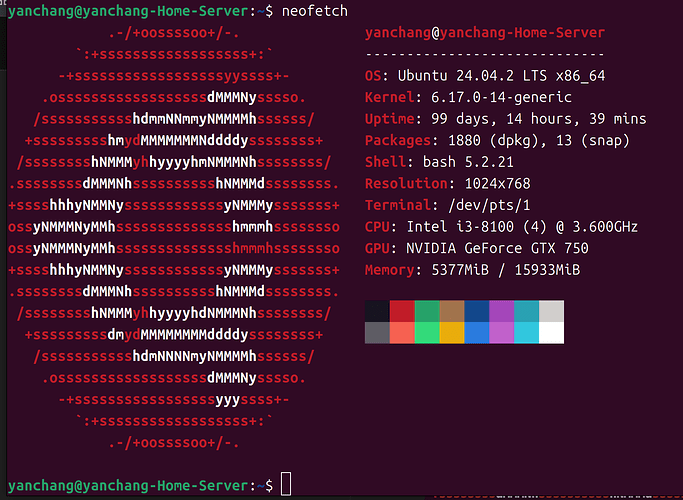Click the red 'Uptime' label

click(390, 119)
